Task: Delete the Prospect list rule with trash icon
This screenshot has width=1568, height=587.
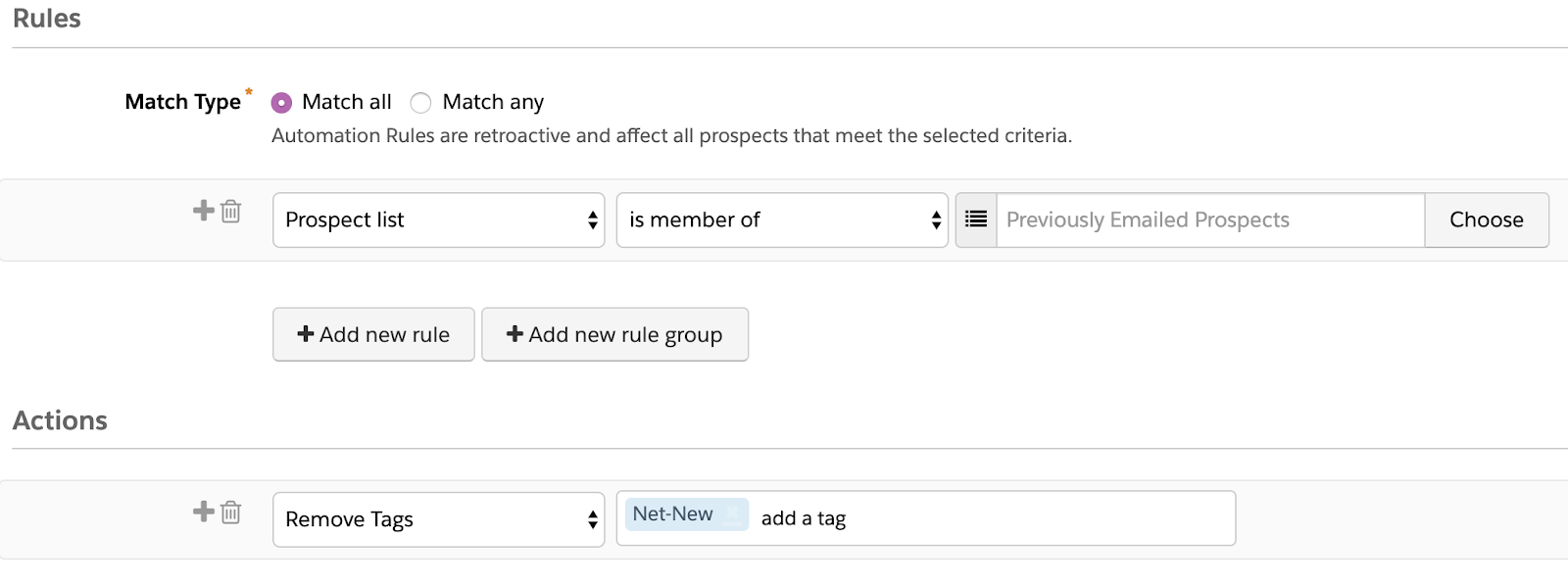Action: tap(231, 211)
